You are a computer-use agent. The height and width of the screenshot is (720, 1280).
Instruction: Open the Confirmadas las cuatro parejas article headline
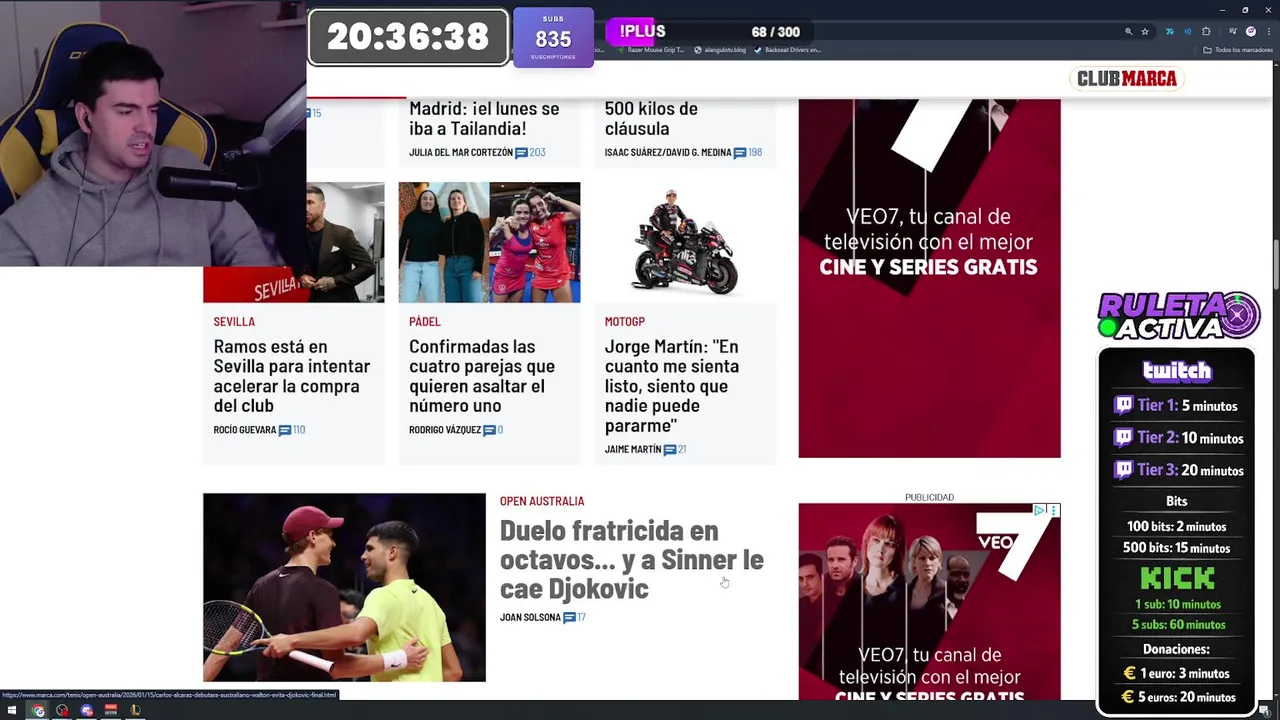pyautogui.click(x=482, y=376)
